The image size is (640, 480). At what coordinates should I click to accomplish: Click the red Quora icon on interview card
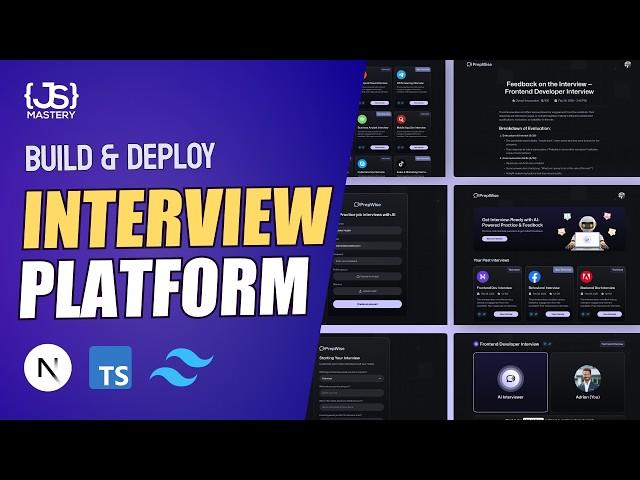point(401,119)
